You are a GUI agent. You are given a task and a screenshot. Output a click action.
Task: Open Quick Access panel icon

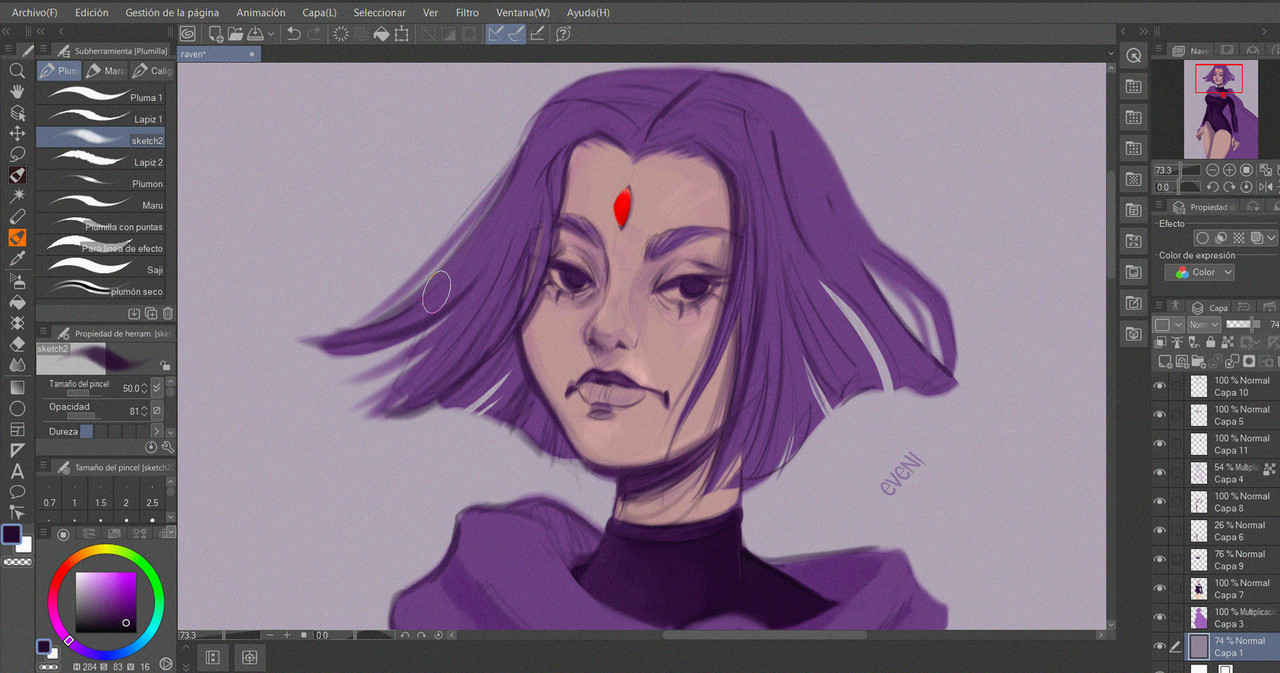(x=1133, y=56)
